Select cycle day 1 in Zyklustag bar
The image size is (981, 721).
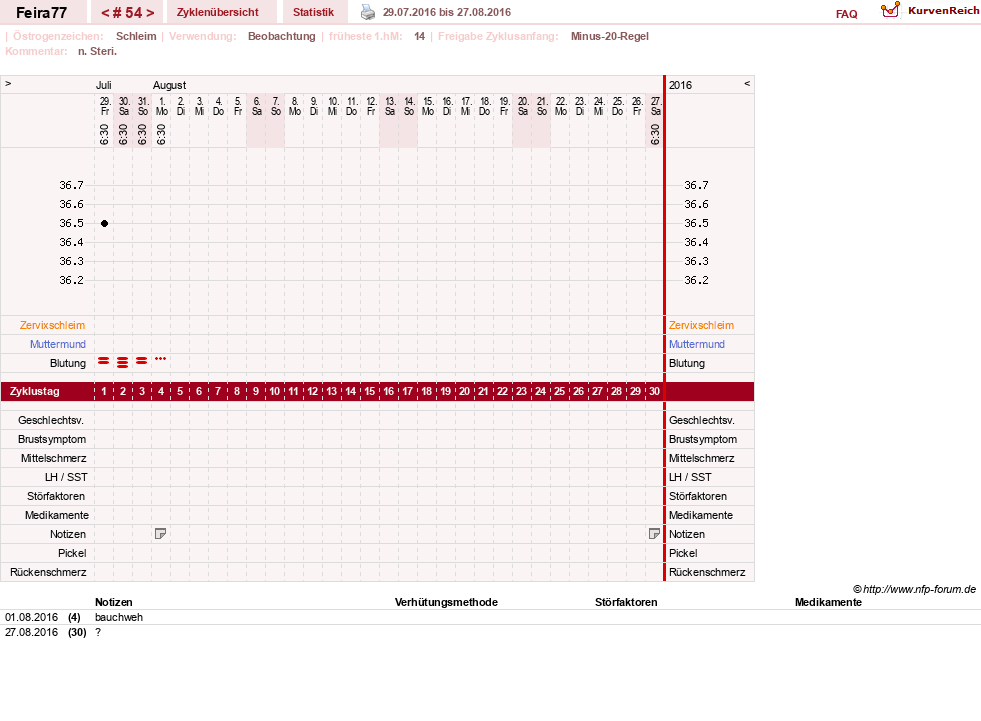(x=104, y=391)
